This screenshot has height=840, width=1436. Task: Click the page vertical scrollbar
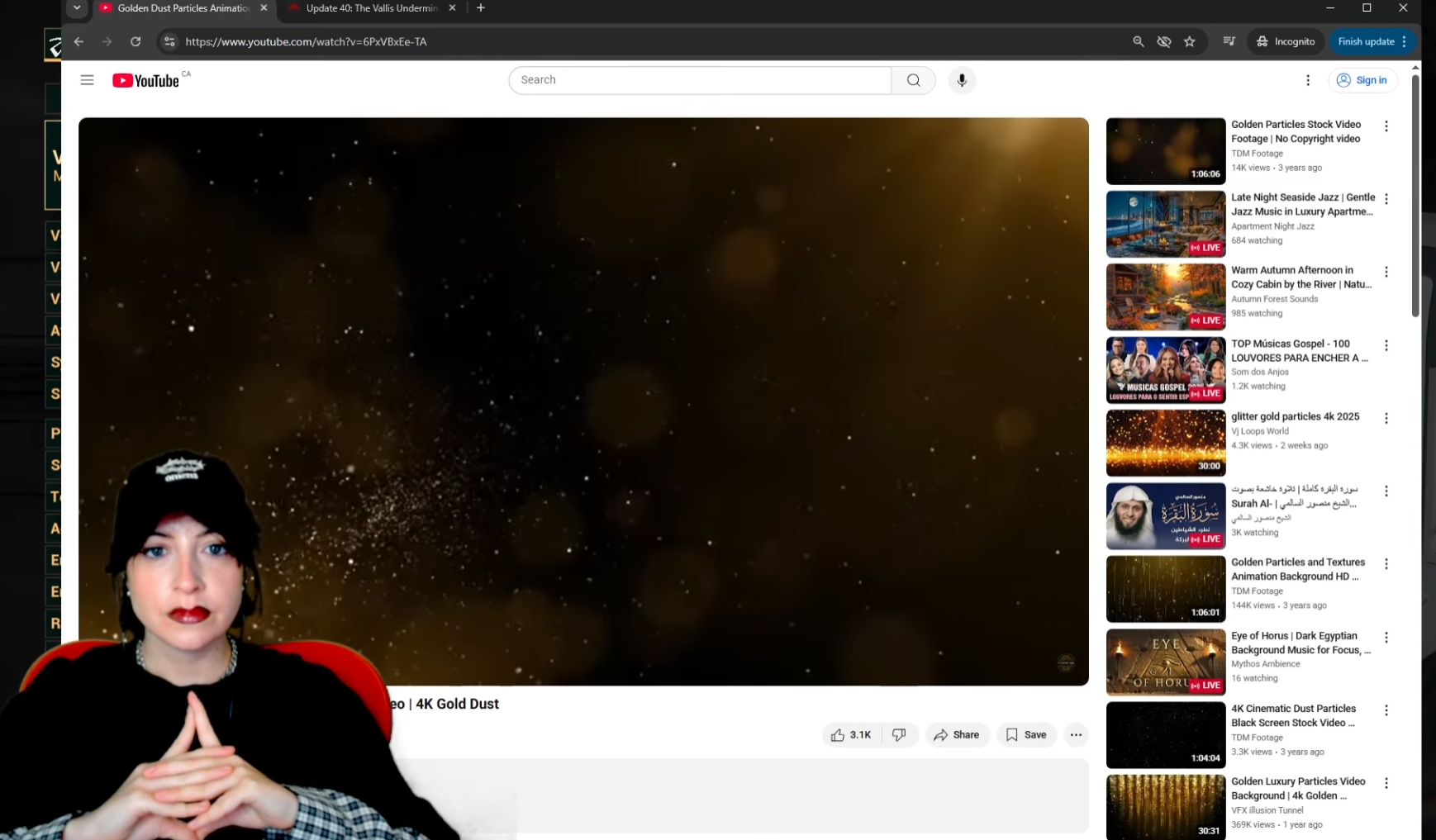(1415, 195)
